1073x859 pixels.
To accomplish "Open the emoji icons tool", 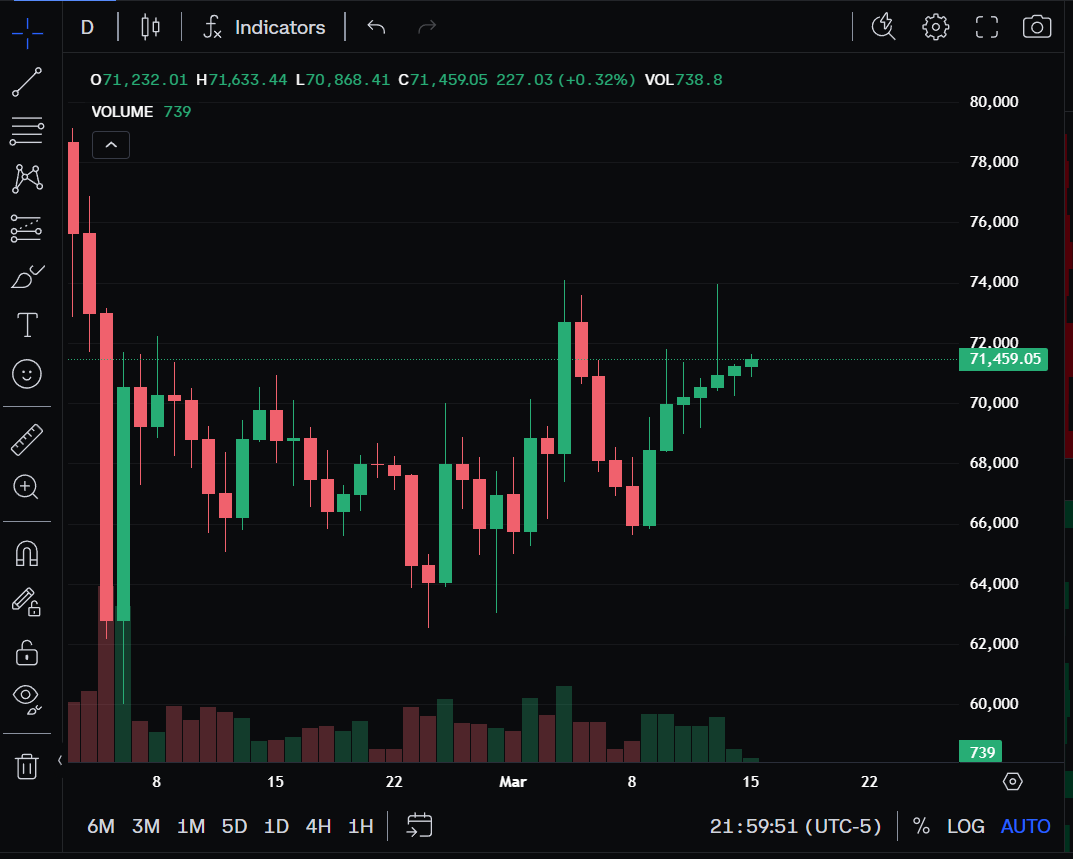I will point(27,374).
